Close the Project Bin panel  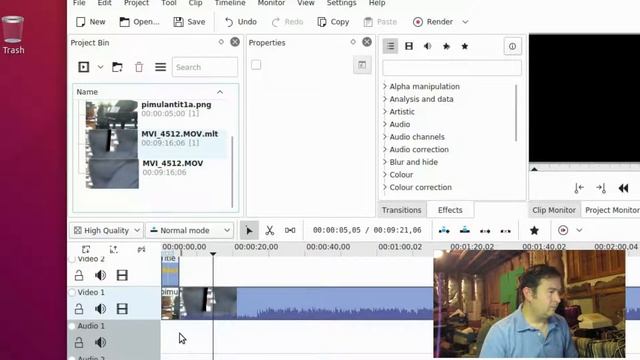click(x=235, y=42)
